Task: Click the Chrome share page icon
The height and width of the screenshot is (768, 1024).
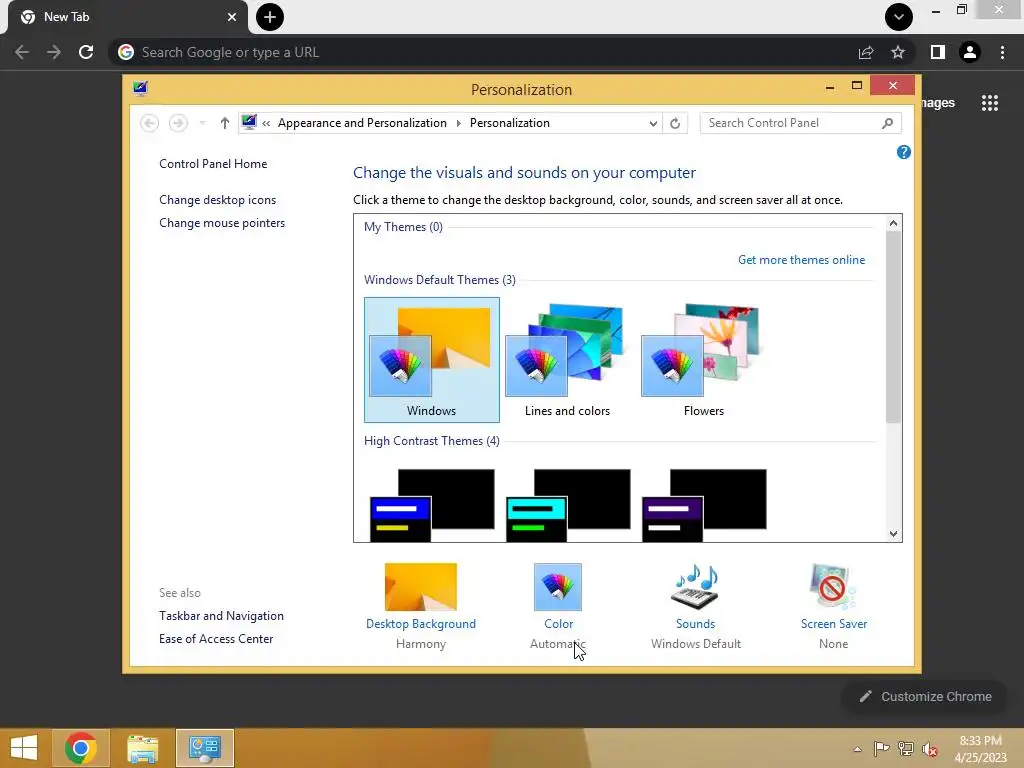Action: pyautogui.click(x=866, y=52)
